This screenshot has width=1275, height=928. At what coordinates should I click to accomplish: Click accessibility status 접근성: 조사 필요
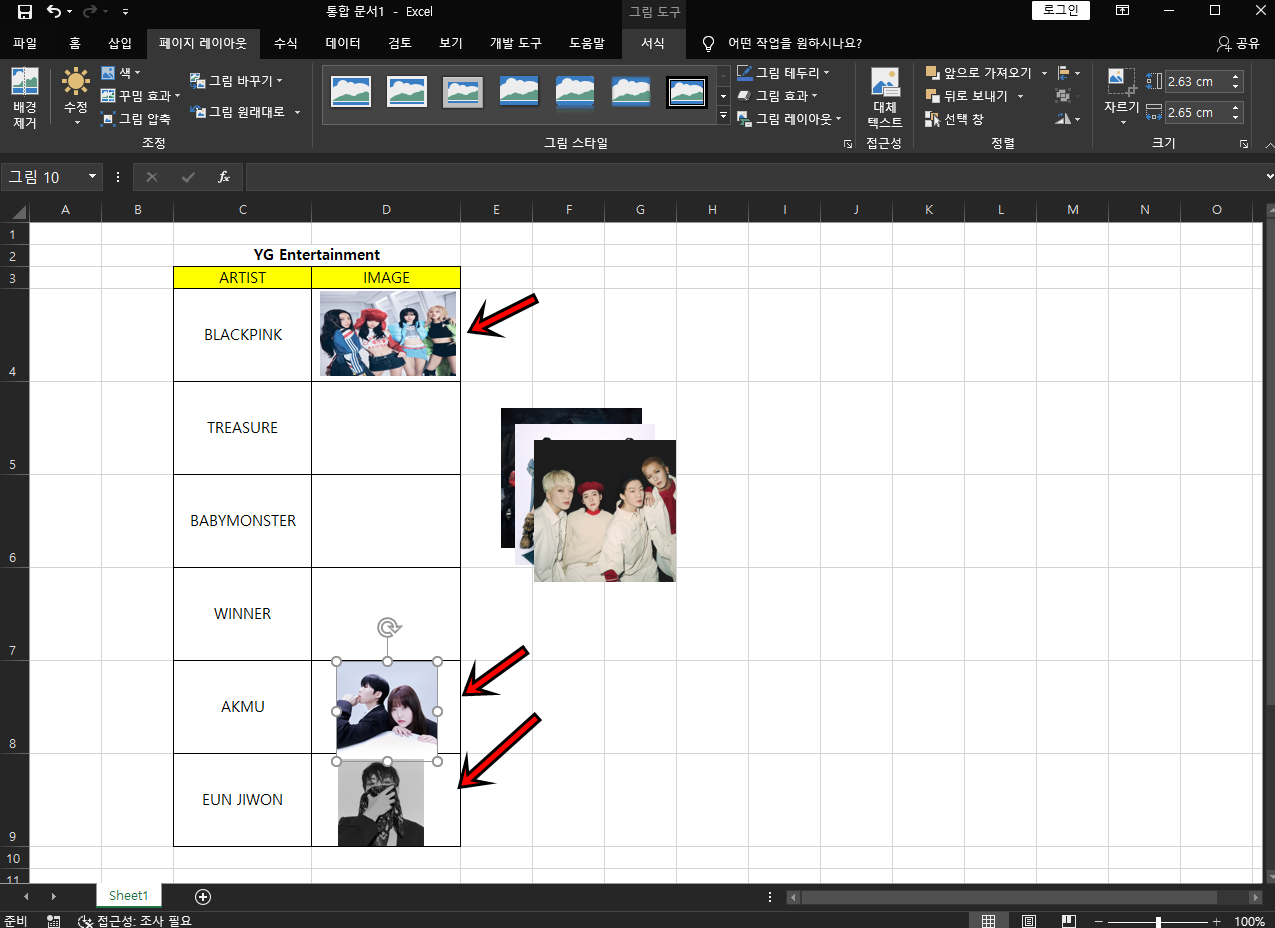click(136, 921)
